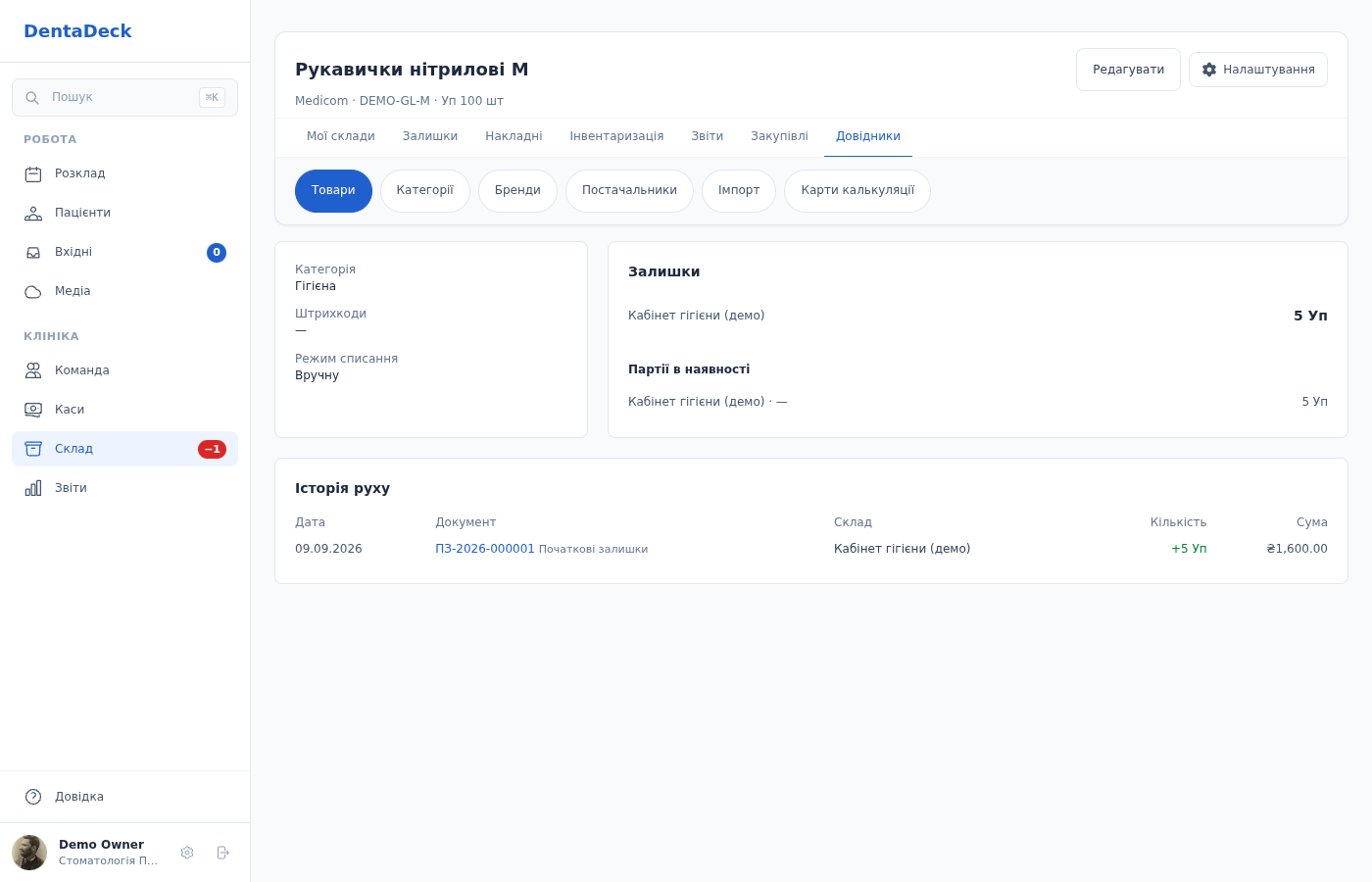The height and width of the screenshot is (882, 1372).
Task: Click the Команда team icon
Action: (33, 370)
